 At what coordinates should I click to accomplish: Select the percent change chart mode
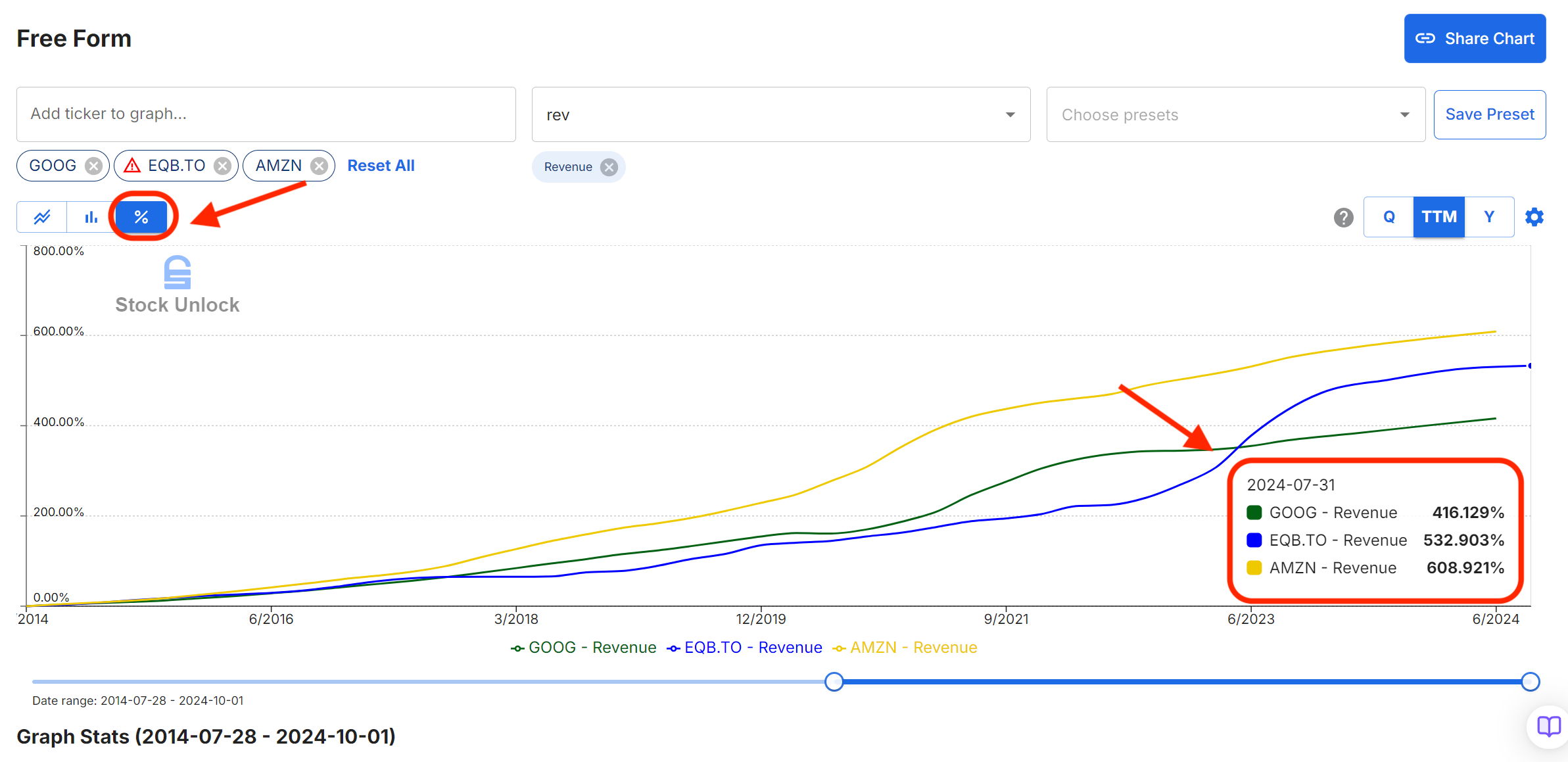click(141, 217)
